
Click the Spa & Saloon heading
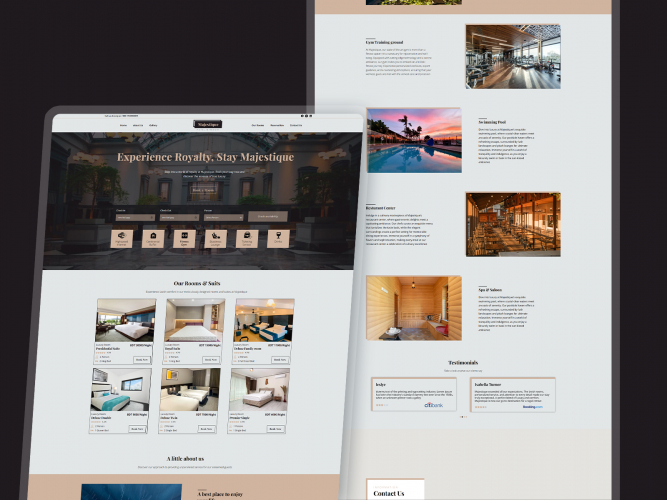pos(490,290)
